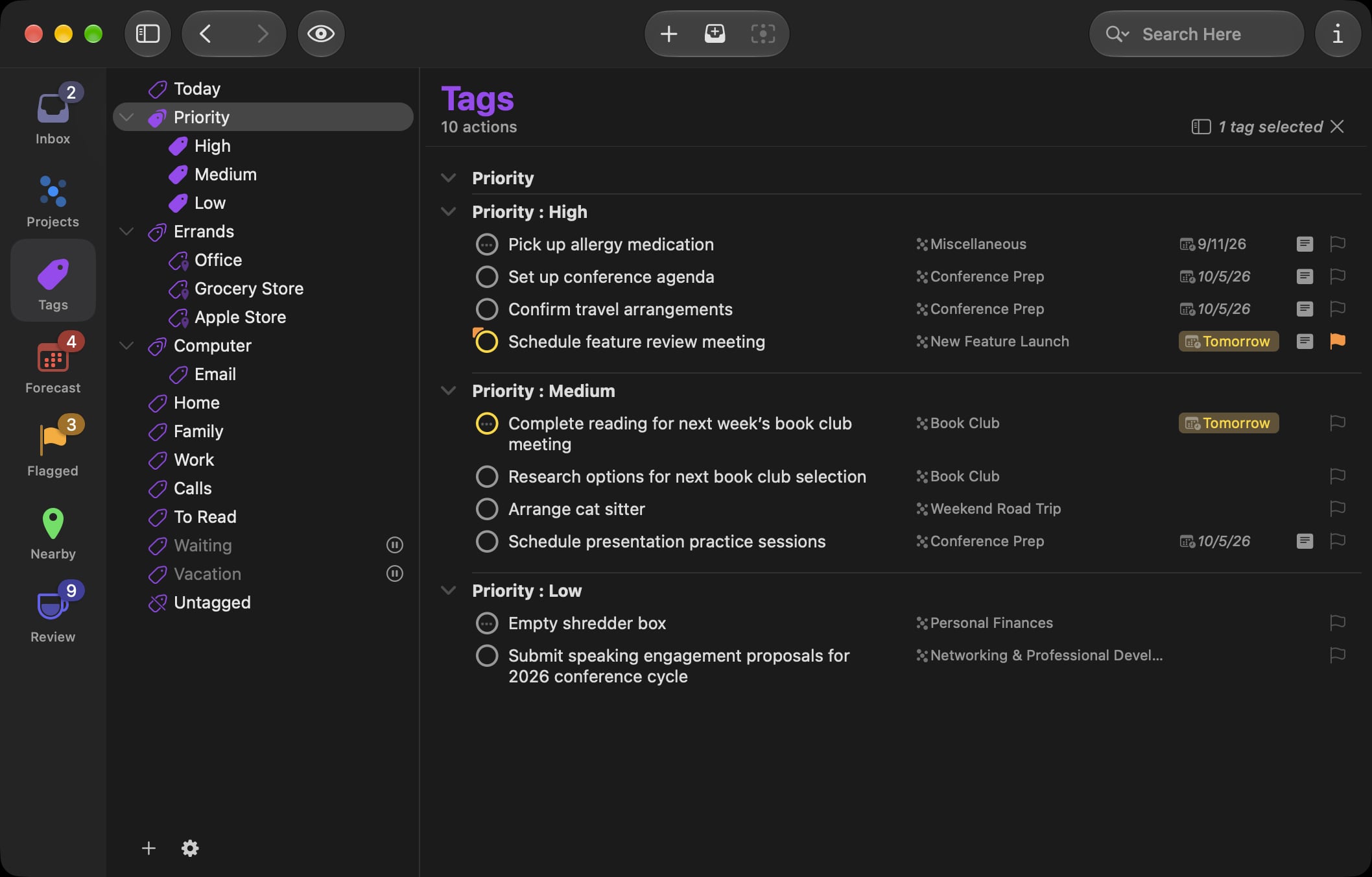The image size is (1372, 877).
Task: Focus the Search Here field
Action: 1197,34
